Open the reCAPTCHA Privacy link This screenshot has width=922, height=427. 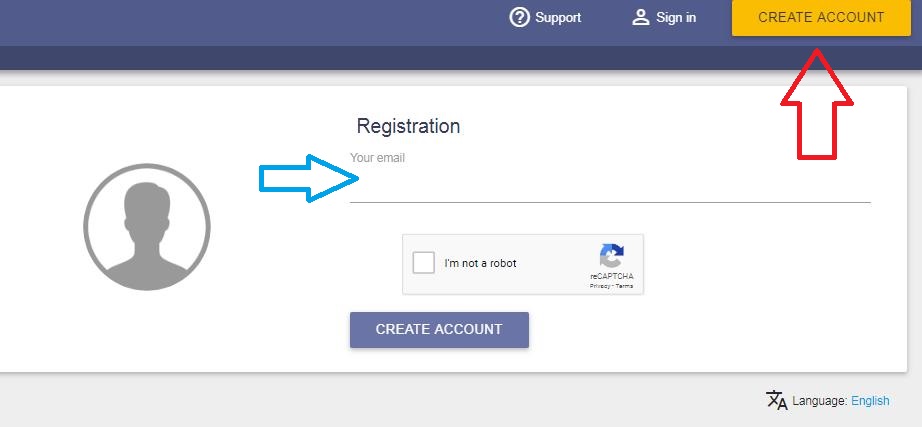tap(599, 286)
